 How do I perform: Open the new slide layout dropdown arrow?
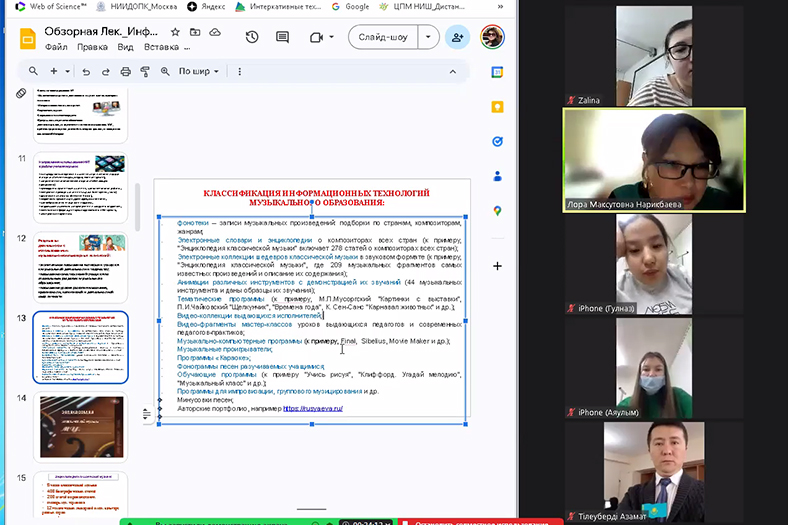[68, 71]
